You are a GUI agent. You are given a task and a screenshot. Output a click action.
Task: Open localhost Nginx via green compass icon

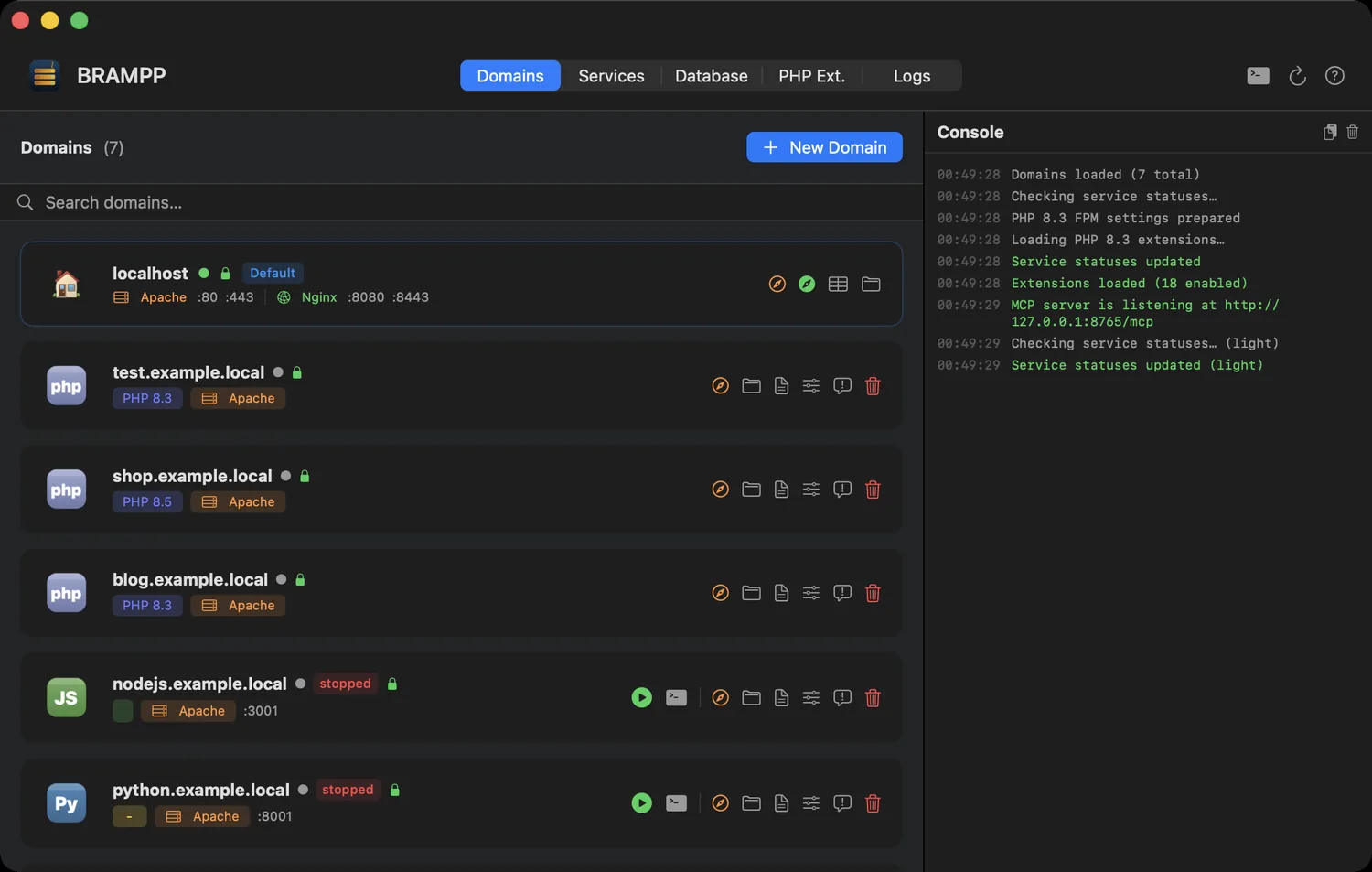[x=807, y=284]
